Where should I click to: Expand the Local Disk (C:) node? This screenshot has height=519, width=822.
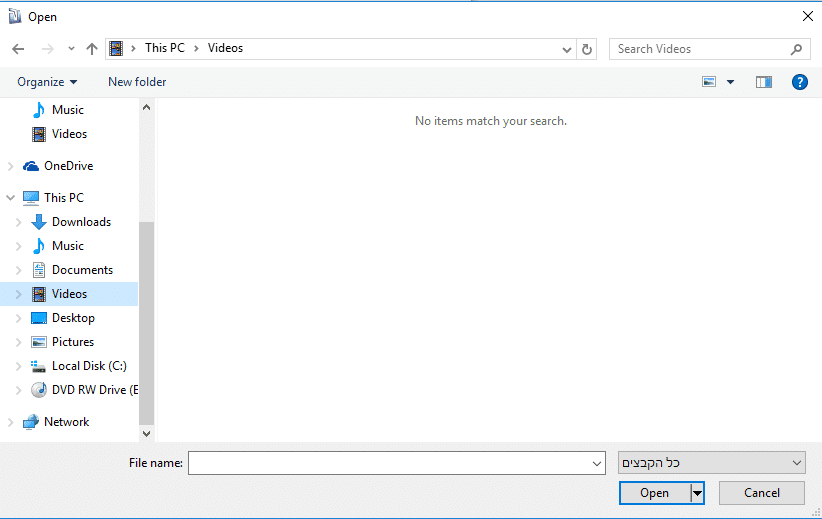(18, 366)
